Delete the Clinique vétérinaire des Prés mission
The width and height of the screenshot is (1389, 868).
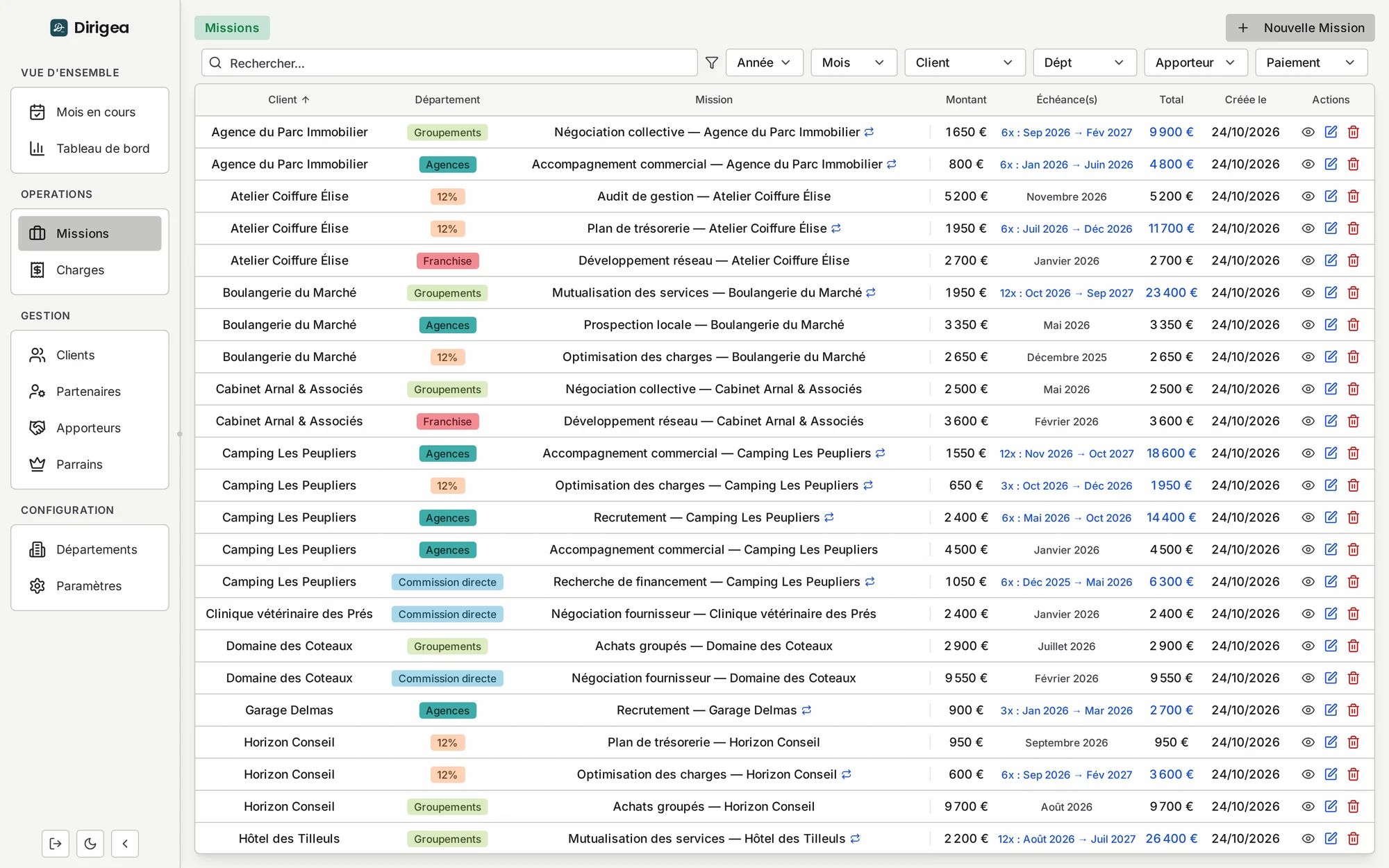(1353, 613)
